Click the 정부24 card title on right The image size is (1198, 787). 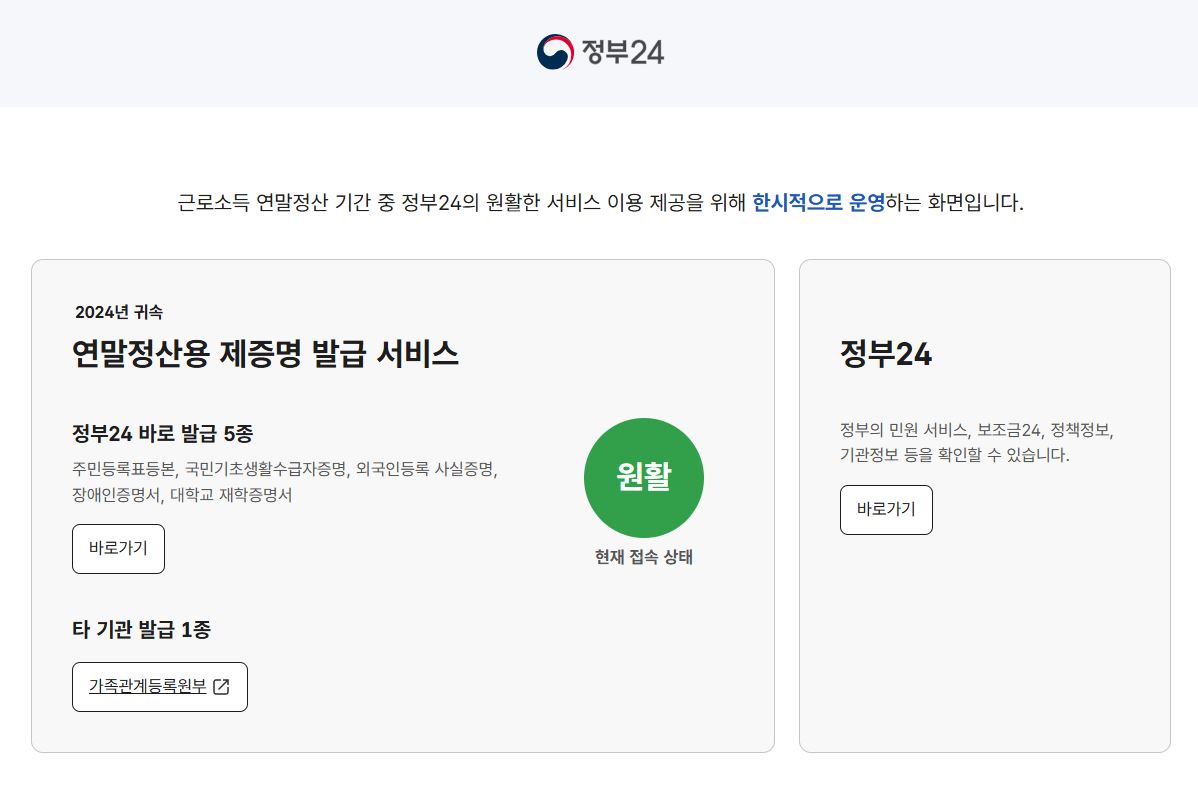[x=886, y=354]
